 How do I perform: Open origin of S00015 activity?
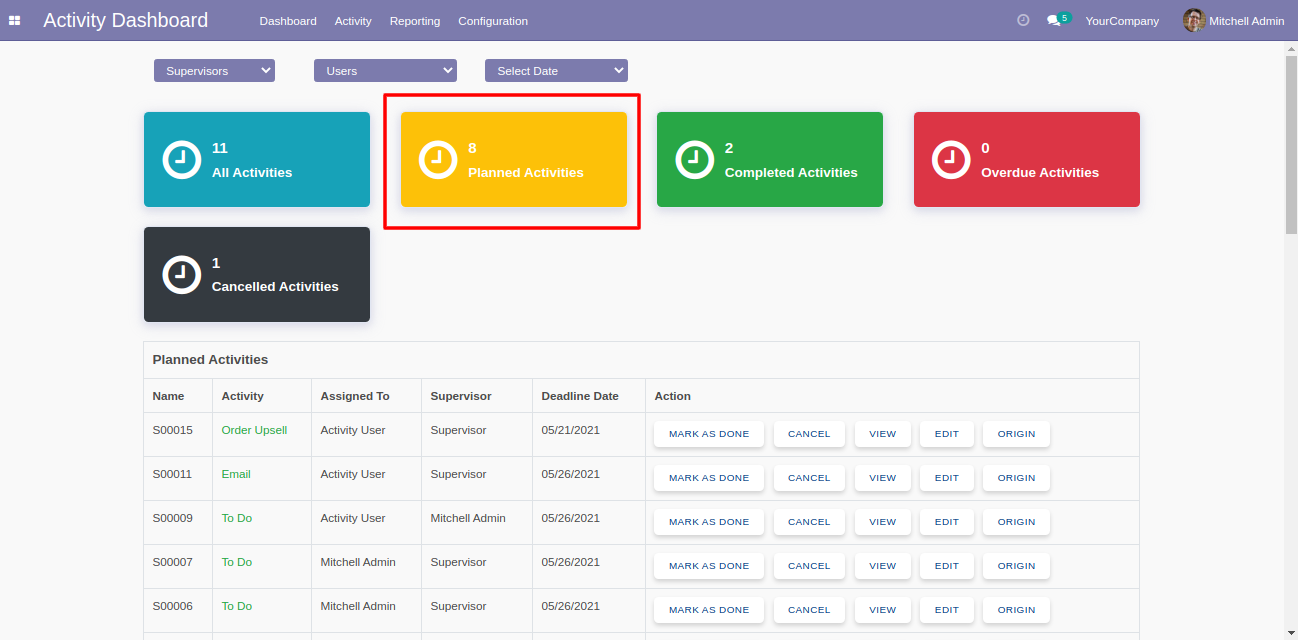(x=1016, y=434)
